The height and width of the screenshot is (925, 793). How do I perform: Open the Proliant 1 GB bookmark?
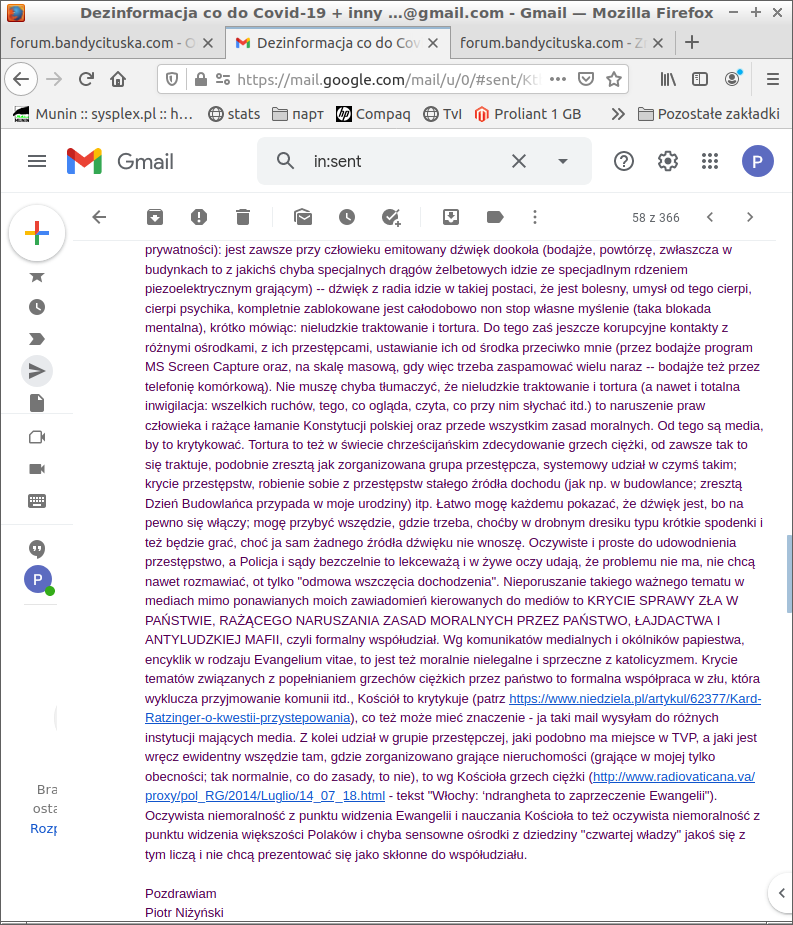[527, 114]
